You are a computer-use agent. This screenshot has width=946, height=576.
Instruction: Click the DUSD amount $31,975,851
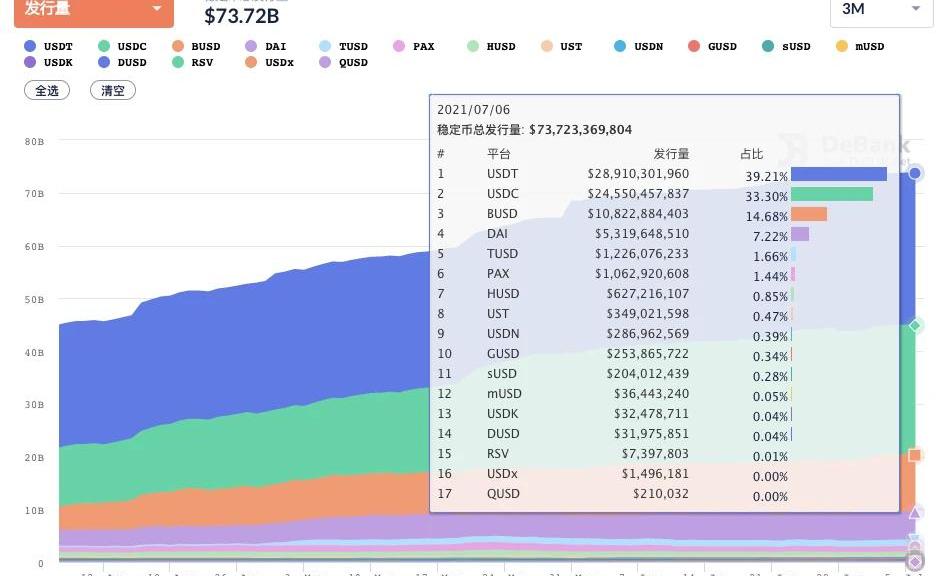click(x=652, y=433)
